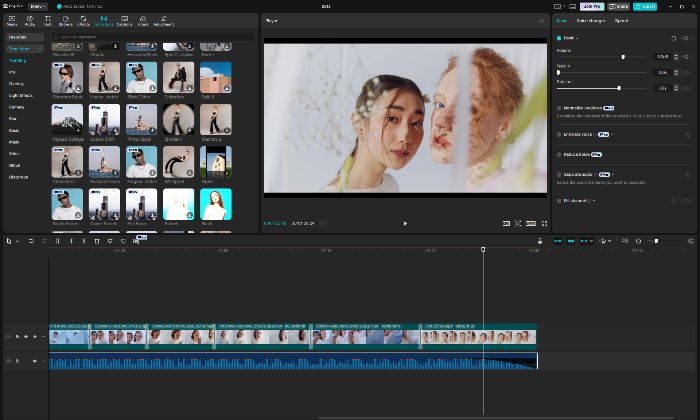Screen dimensions: 700x420
Task: Switch to the Speed tab
Action: [x=621, y=21]
